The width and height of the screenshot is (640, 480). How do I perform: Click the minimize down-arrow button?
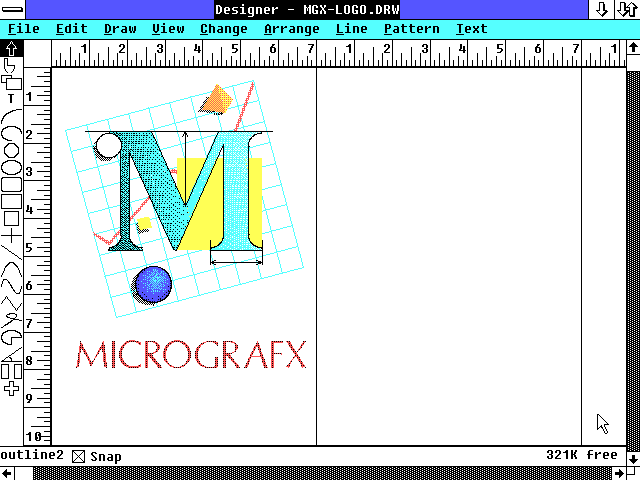tap(602, 9)
